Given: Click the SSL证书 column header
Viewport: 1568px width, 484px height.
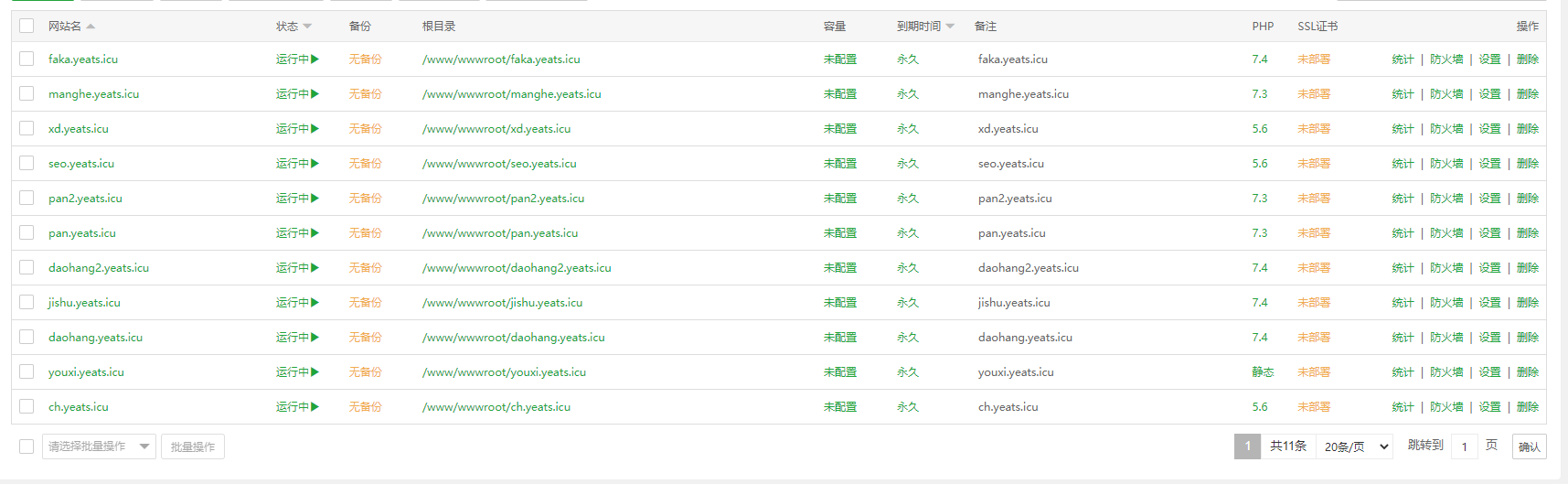Looking at the screenshot, I should [x=1317, y=27].
